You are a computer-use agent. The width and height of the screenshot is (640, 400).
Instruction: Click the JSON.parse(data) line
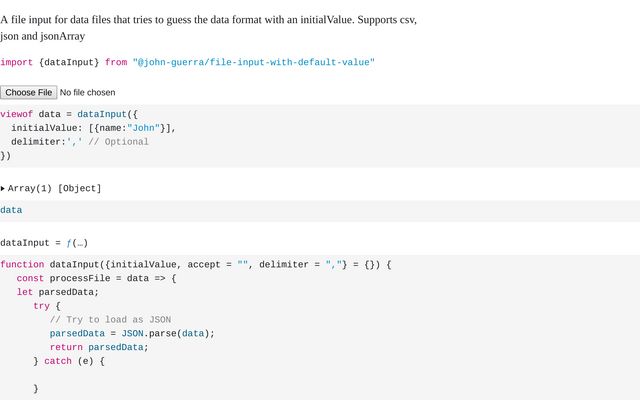tap(132, 333)
